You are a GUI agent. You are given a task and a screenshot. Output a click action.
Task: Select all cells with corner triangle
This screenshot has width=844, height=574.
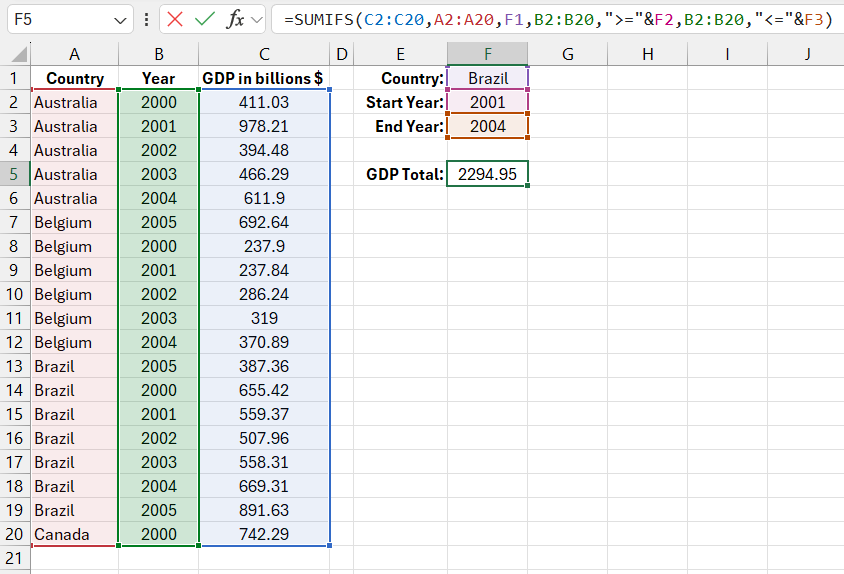[19, 54]
